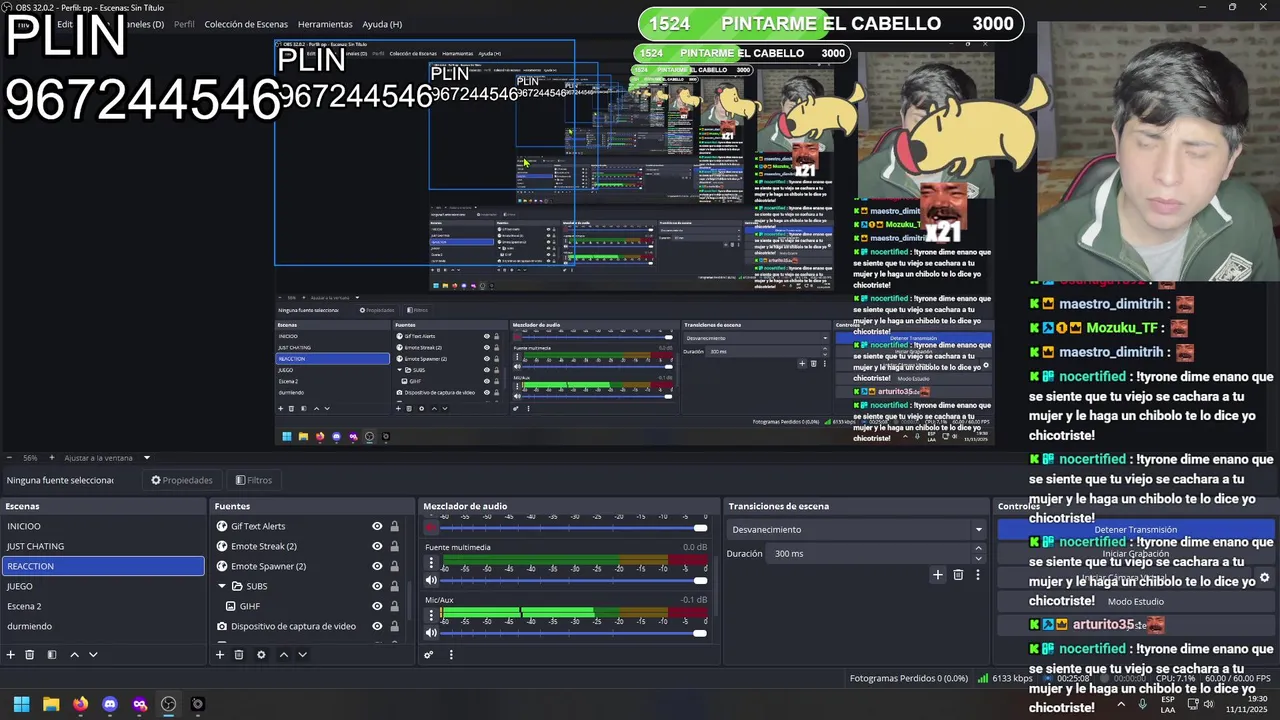This screenshot has height=720, width=1280.
Task: Open Colección de Escenas menu
Action: coord(246,24)
